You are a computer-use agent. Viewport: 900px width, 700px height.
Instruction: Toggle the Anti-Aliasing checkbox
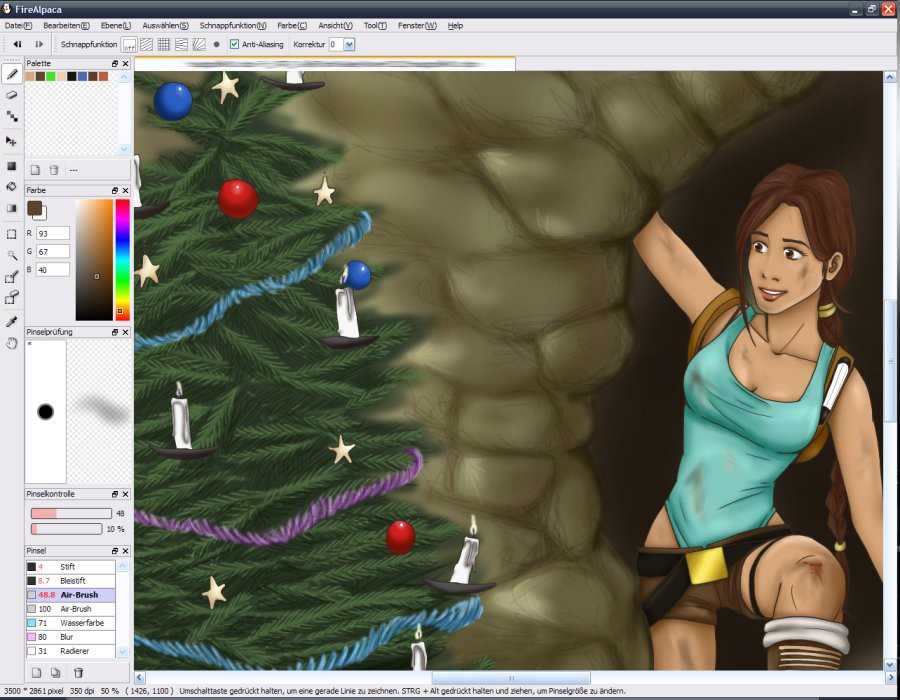pyautogui.click(x=234, y=44)
